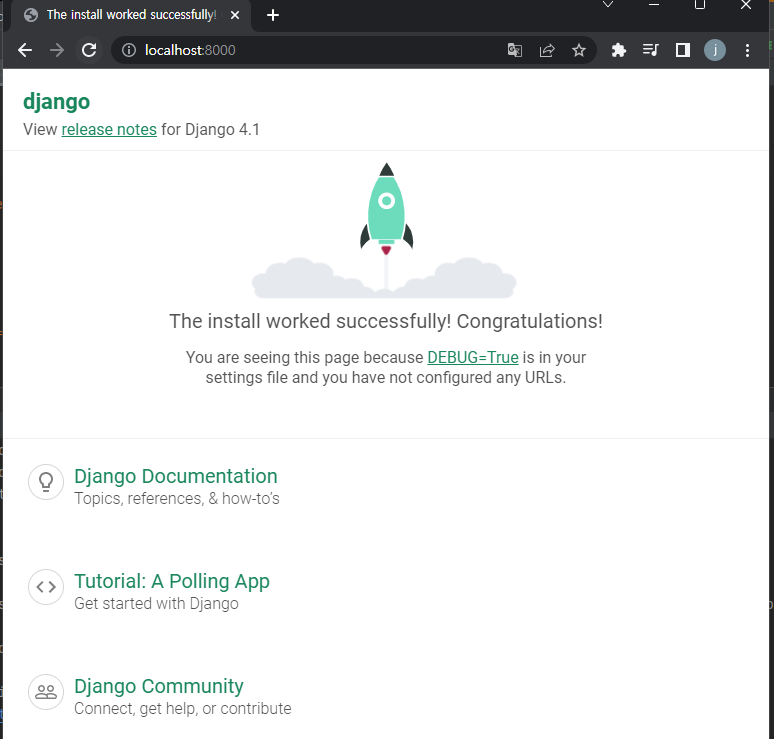The width and height of the screenshot is (774, 739).
Task: Click the code brackets tutorial icon
Action: coord(46,587)
